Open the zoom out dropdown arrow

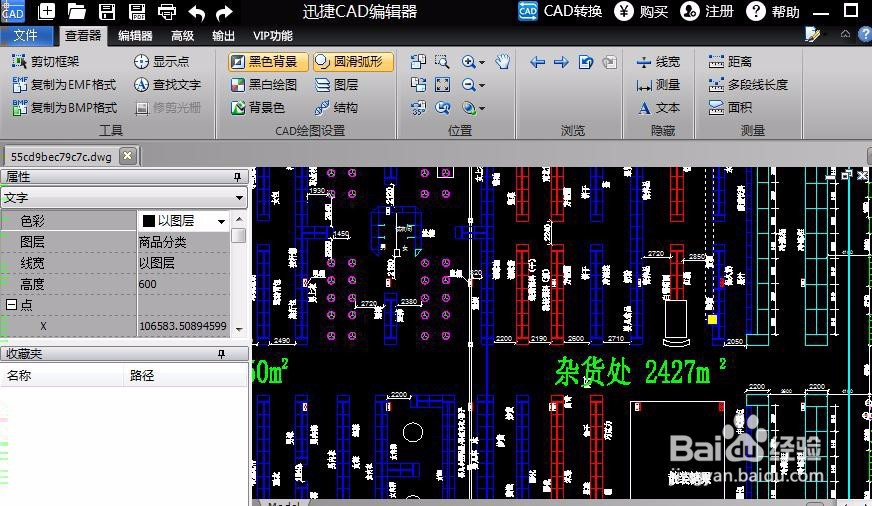[482, 85]
